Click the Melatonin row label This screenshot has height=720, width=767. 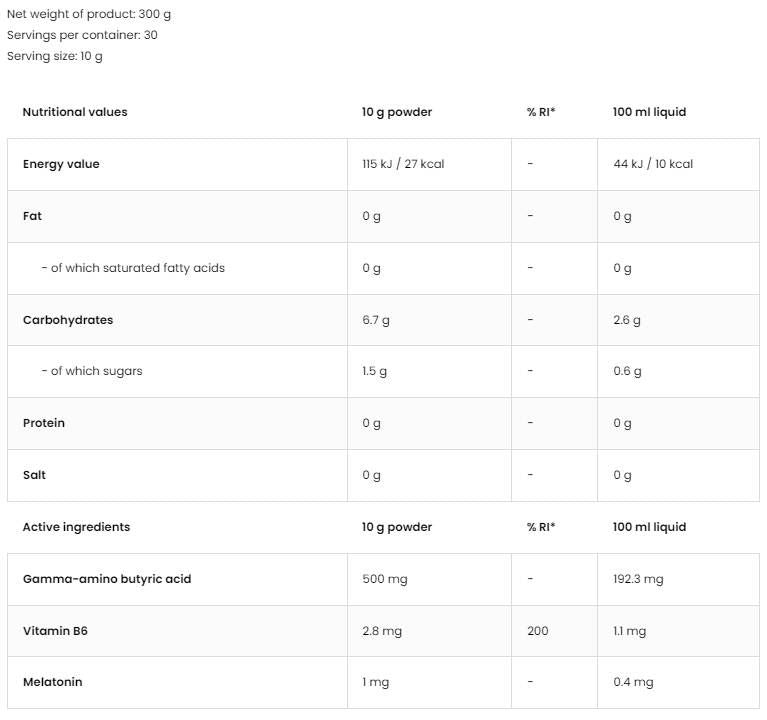52,682
